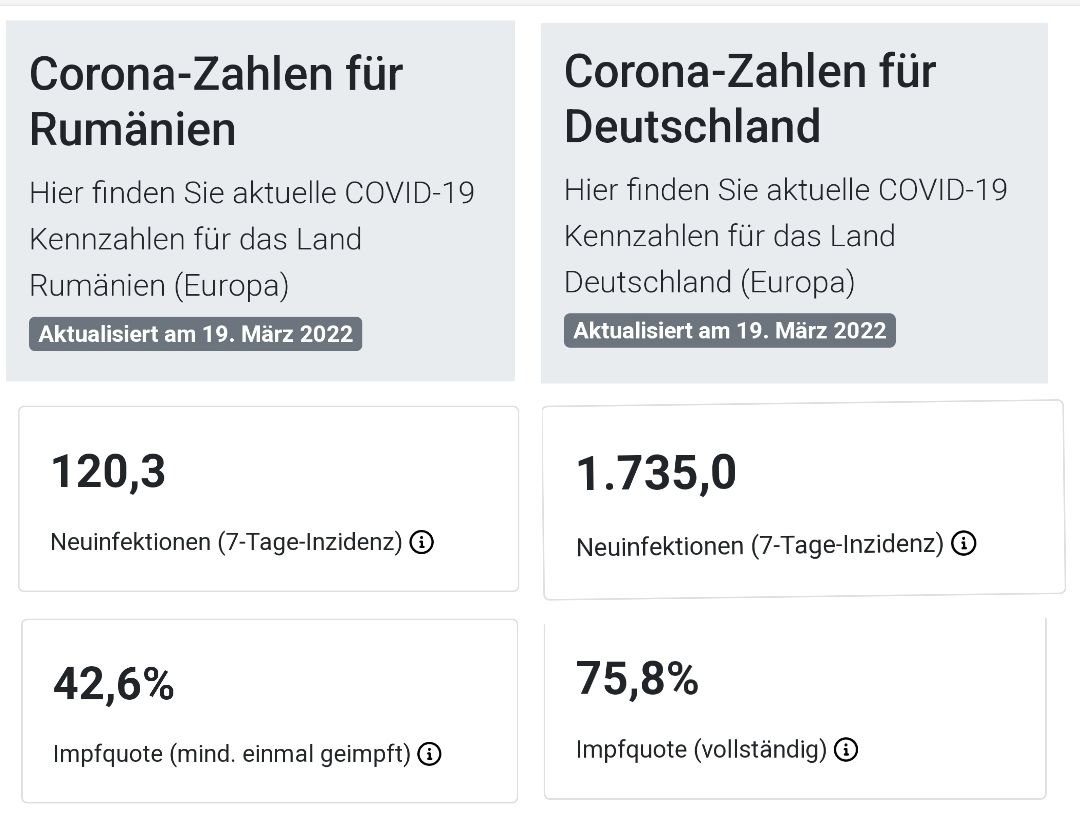This screenshot has height=820, width=1080.
Task: Click the 'Rumänien (Europa)' description line
Action: click(159, 286)
